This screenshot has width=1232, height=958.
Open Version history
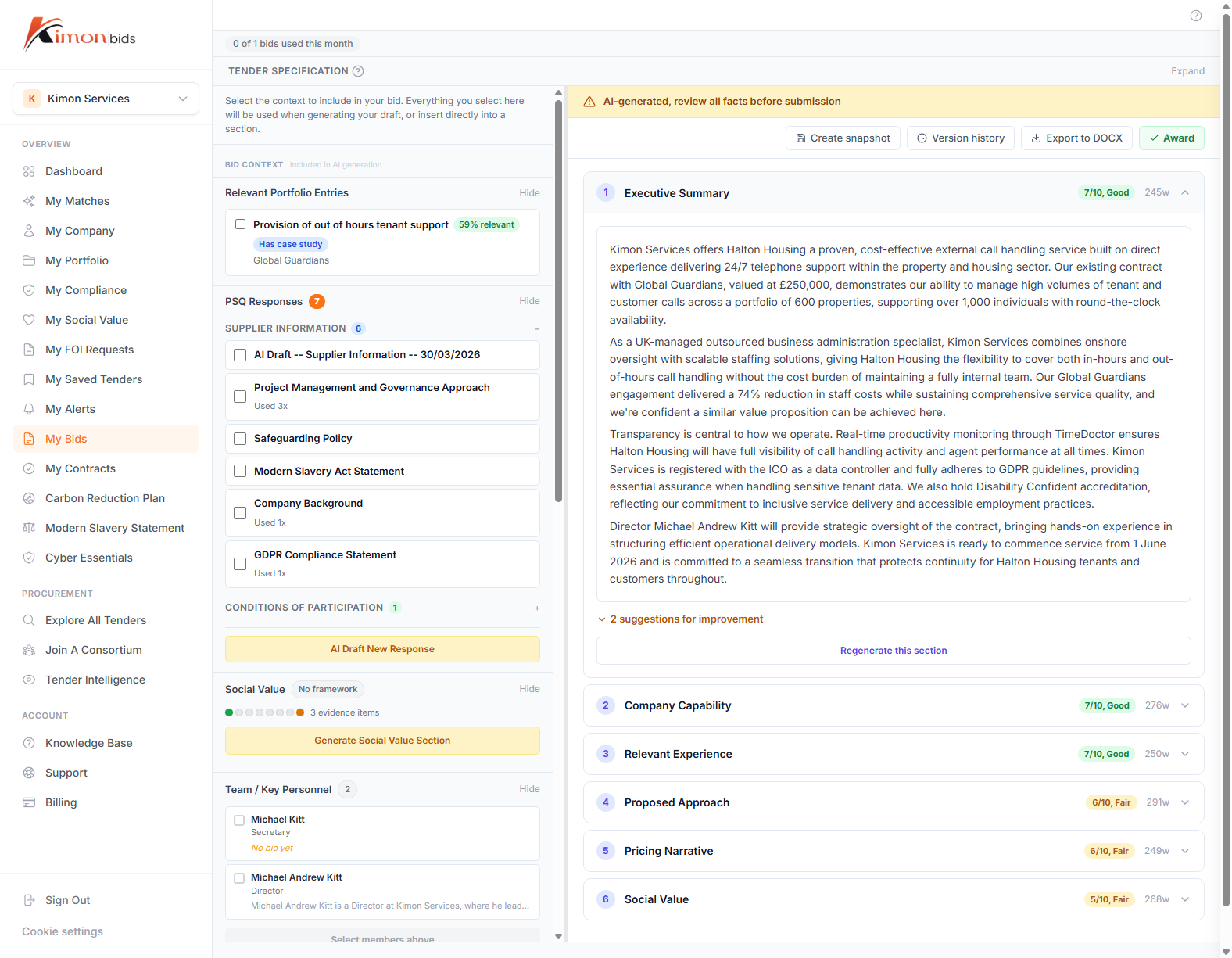click(961, 138)
